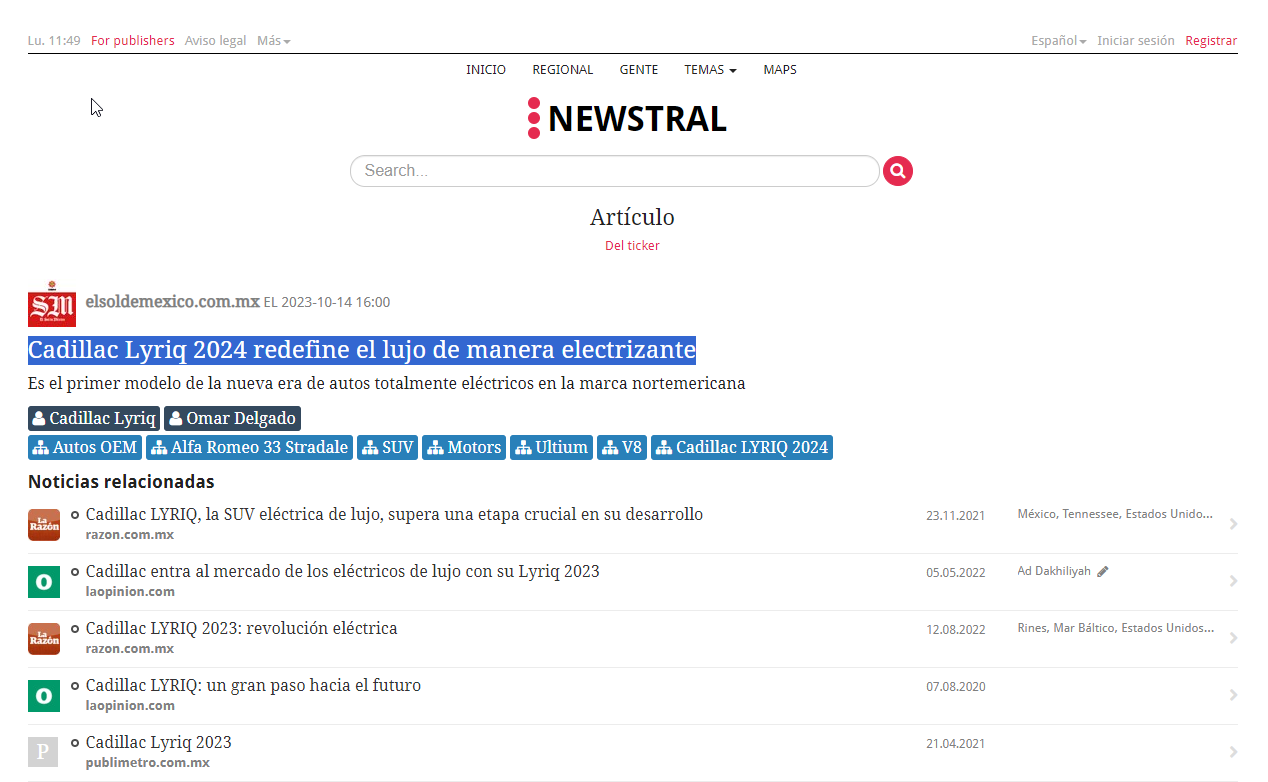The height and width of the screenshot is (782, 1268).
Task: Open article 'Cadillac LYRIQ: un gran paso hacia el futuro'
Action: point(253,685)
